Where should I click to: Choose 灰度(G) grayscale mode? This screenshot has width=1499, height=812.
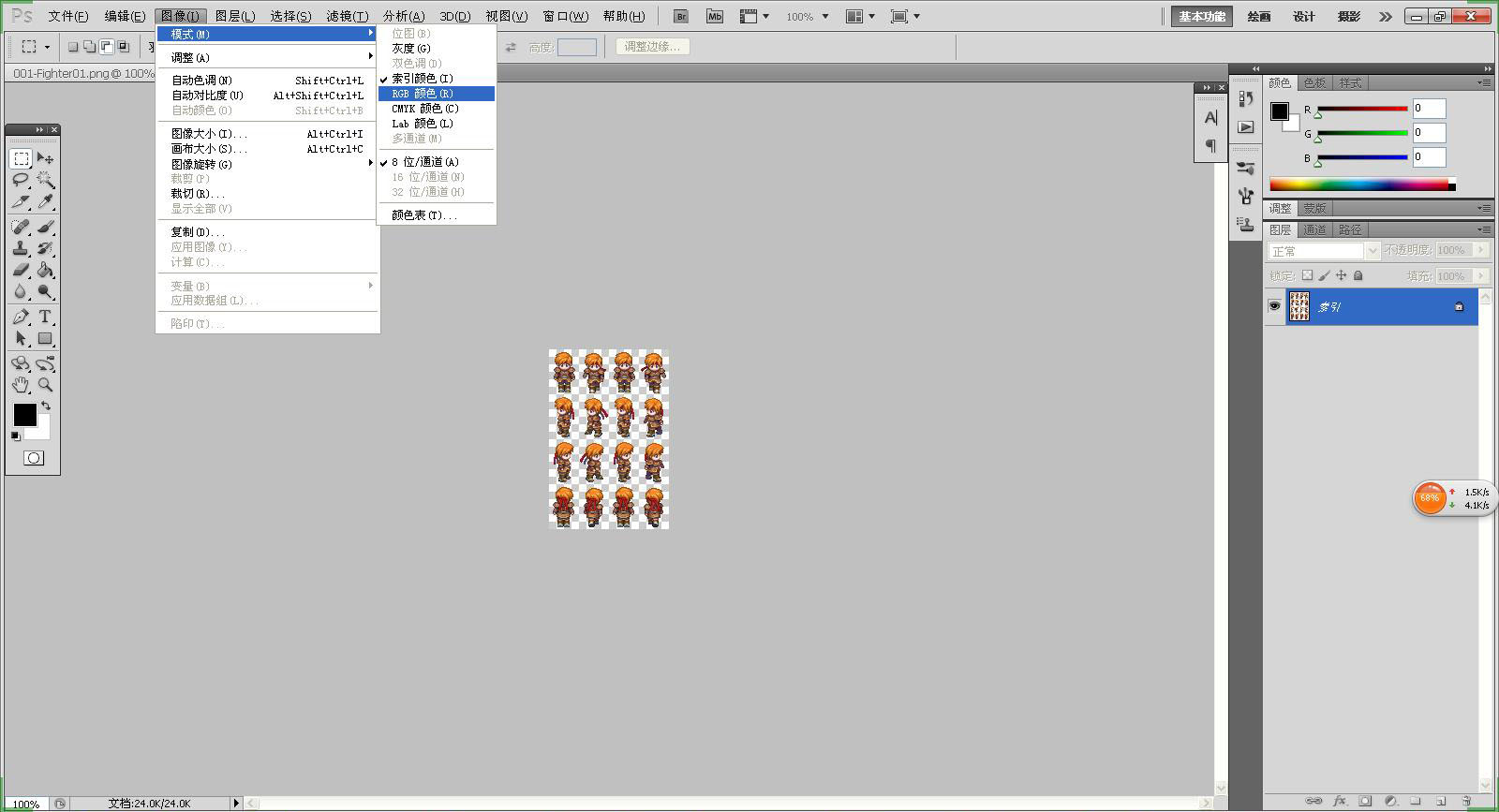coord(437,48)
